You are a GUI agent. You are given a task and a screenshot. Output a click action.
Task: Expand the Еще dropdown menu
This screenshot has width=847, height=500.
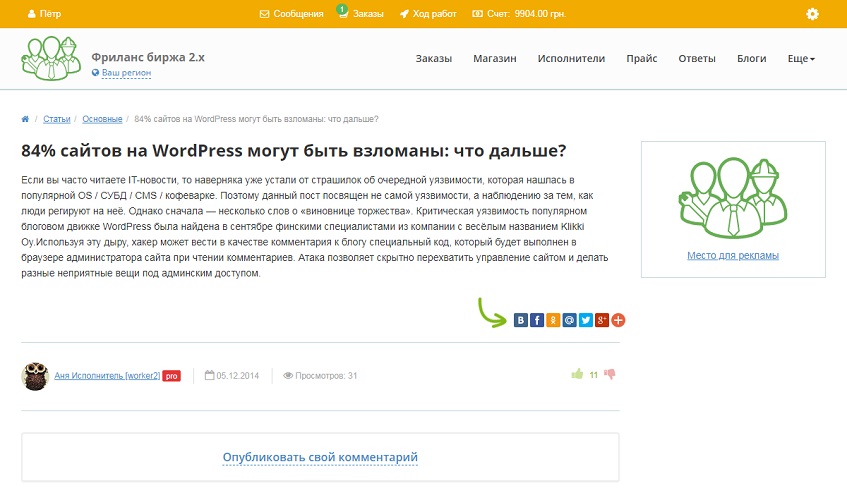[x=801, y=58]
